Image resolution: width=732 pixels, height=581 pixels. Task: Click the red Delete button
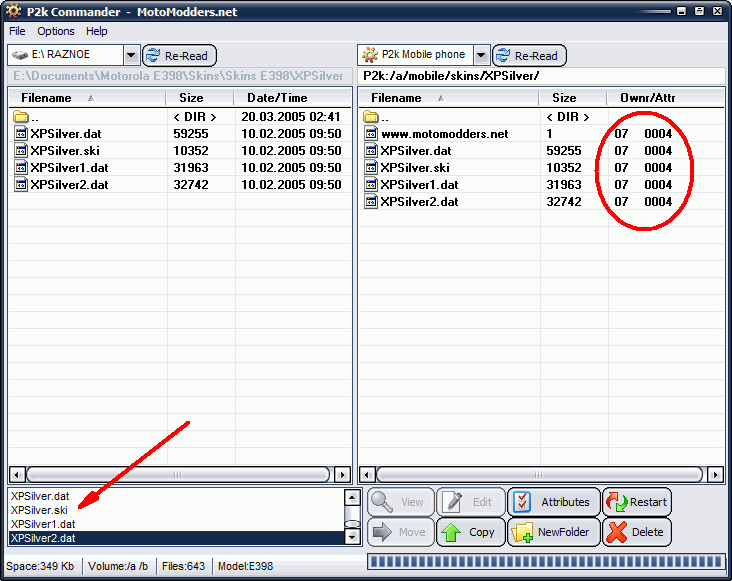pyautogui.click(x=637, y=532)
